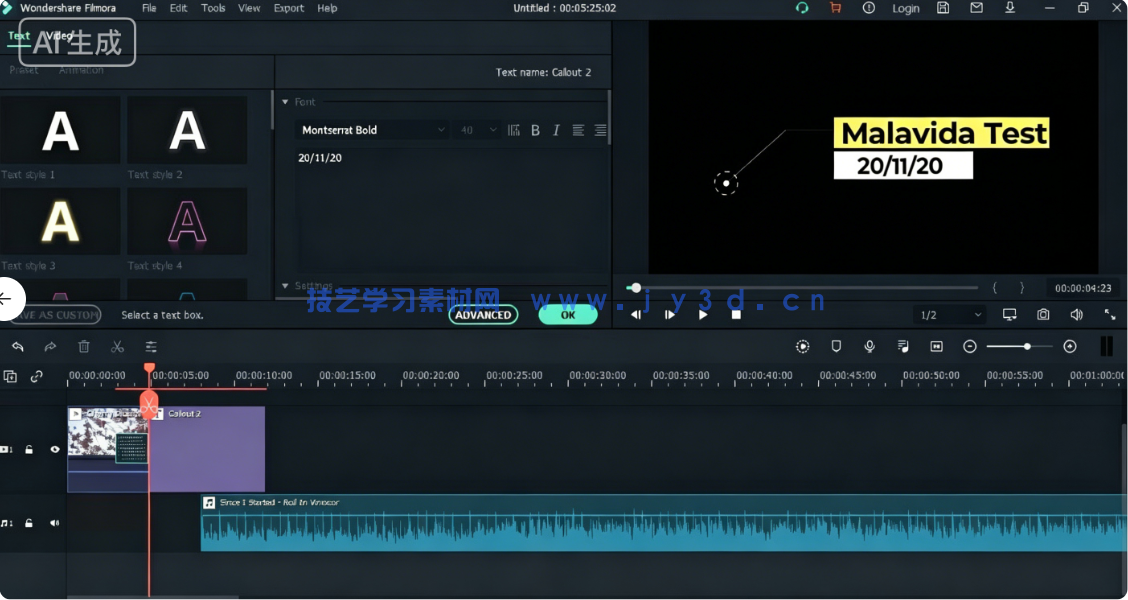Open the Export menu

288,8
